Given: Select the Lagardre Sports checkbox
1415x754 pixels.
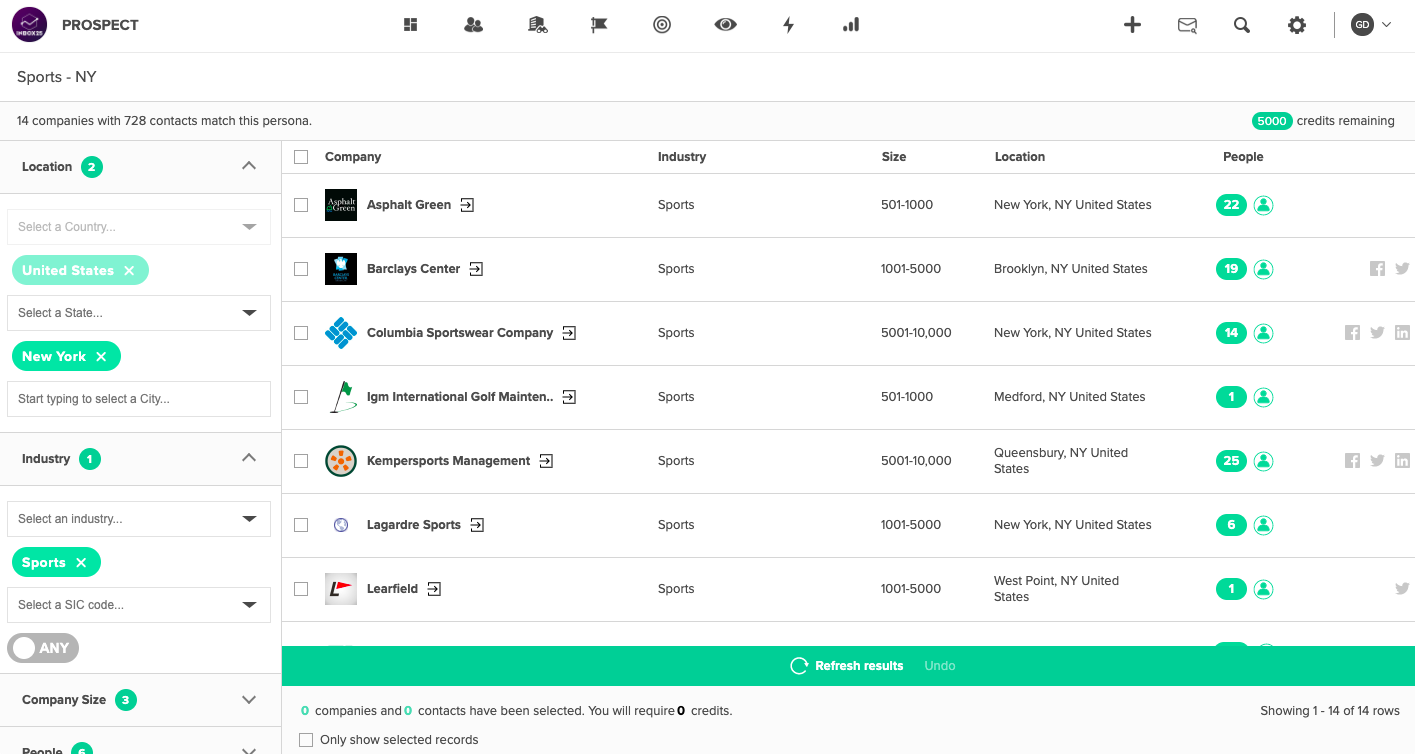Looking at the screenshot, I should pos(301,525).
